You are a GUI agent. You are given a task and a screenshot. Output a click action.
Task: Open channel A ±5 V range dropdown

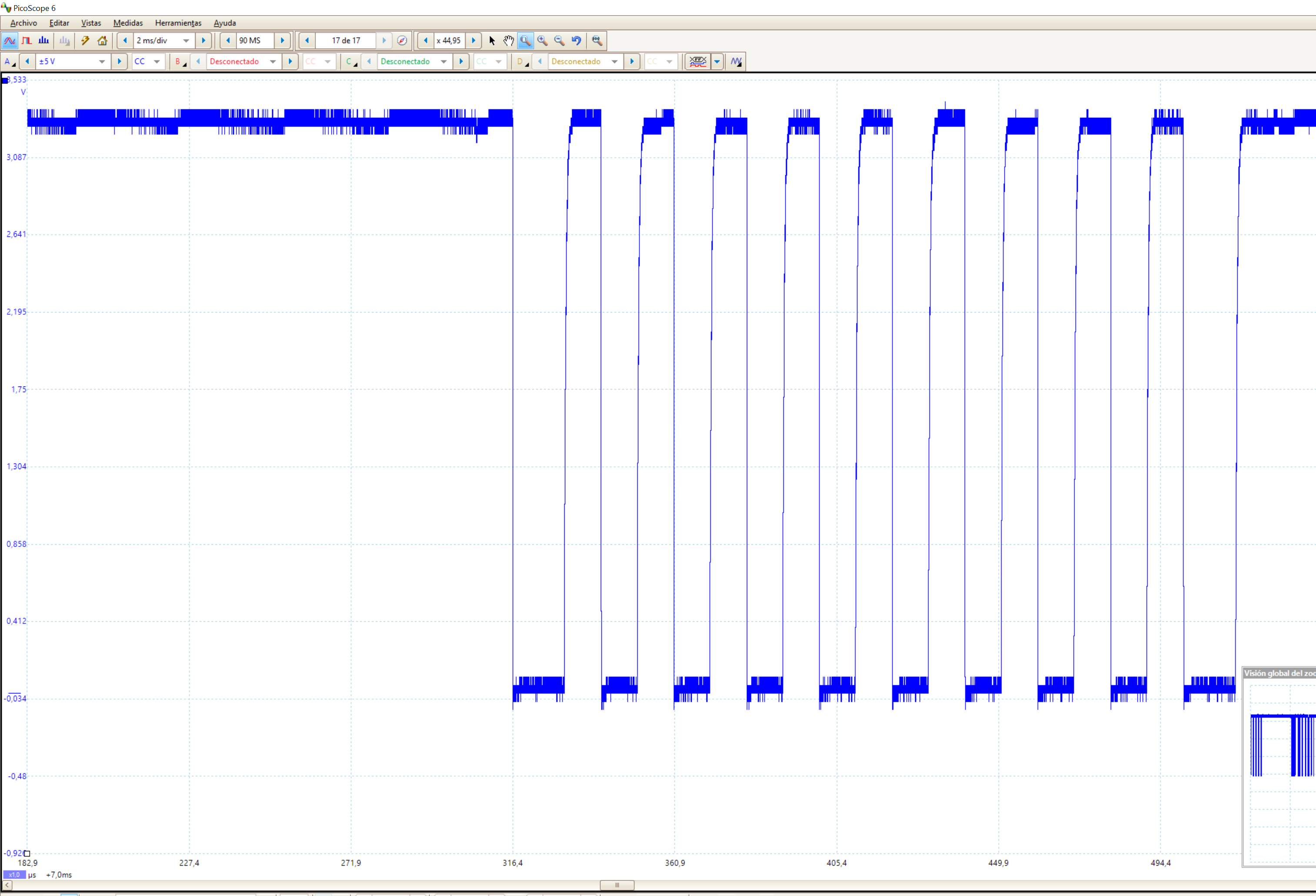click(102, 62)
